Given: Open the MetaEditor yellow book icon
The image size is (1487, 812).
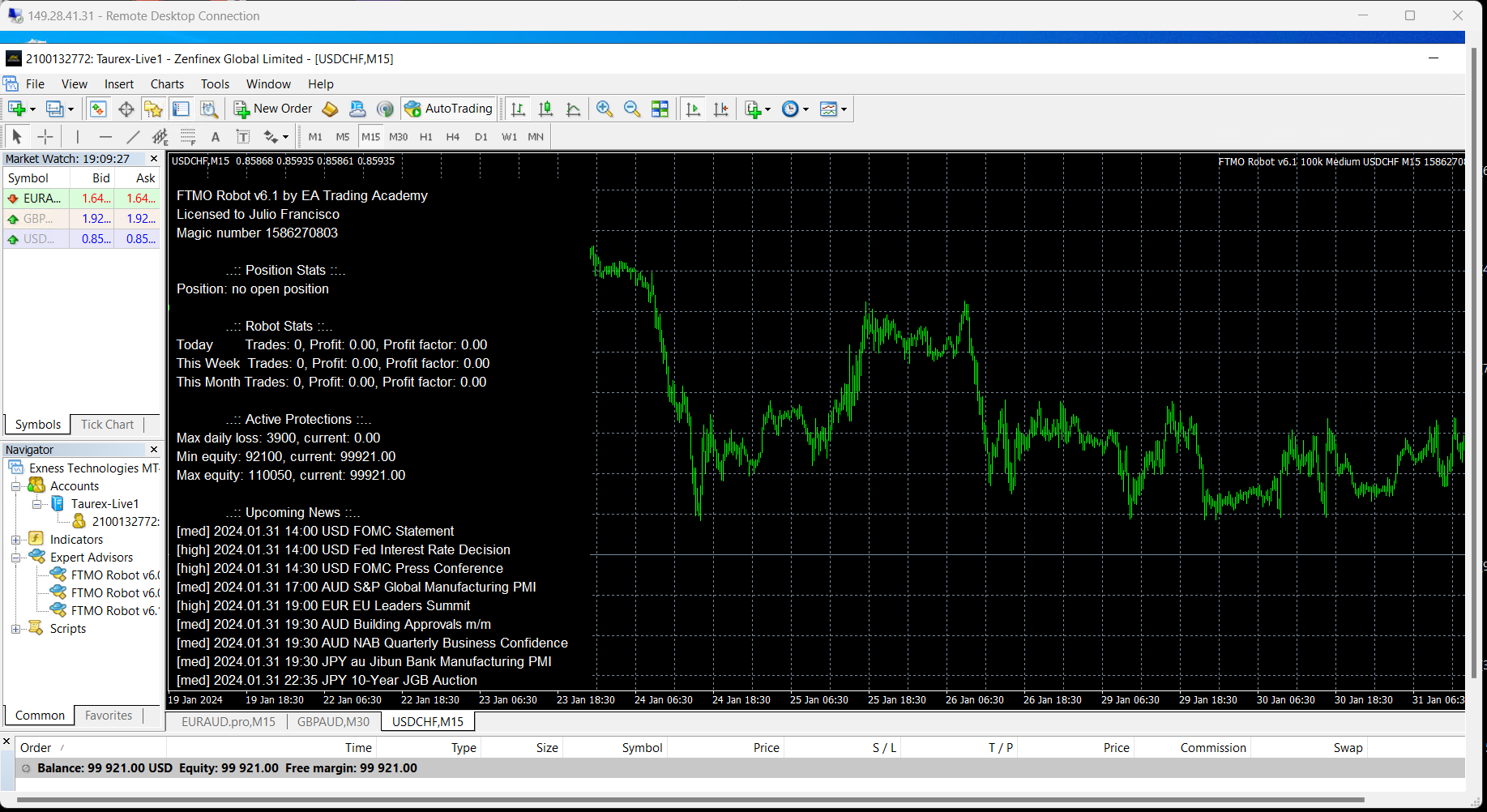Looking at the screenshot, I should (330, 109).
